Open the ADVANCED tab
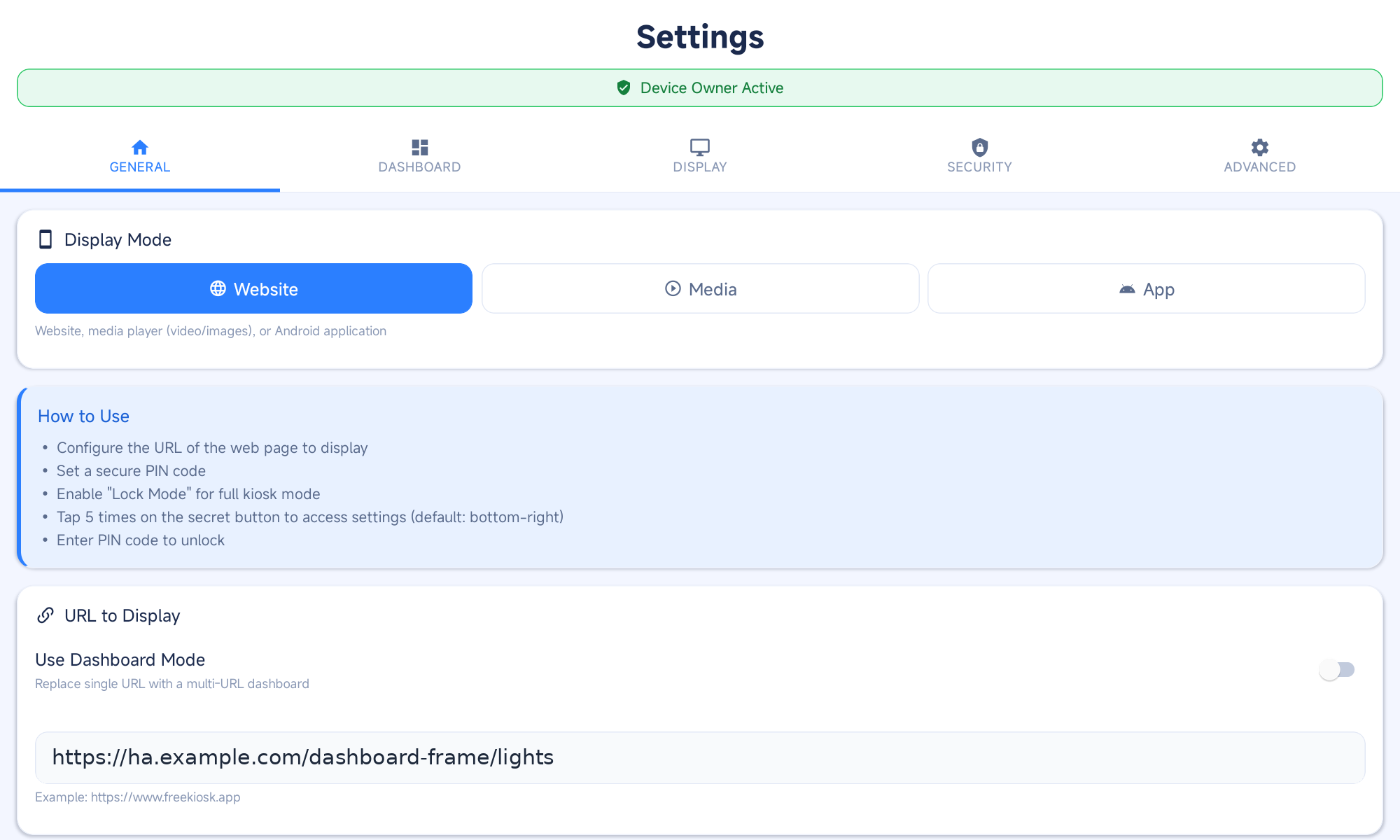Screen dimensions: 1400x840 pyautogui.click(x=1260, y=157)
